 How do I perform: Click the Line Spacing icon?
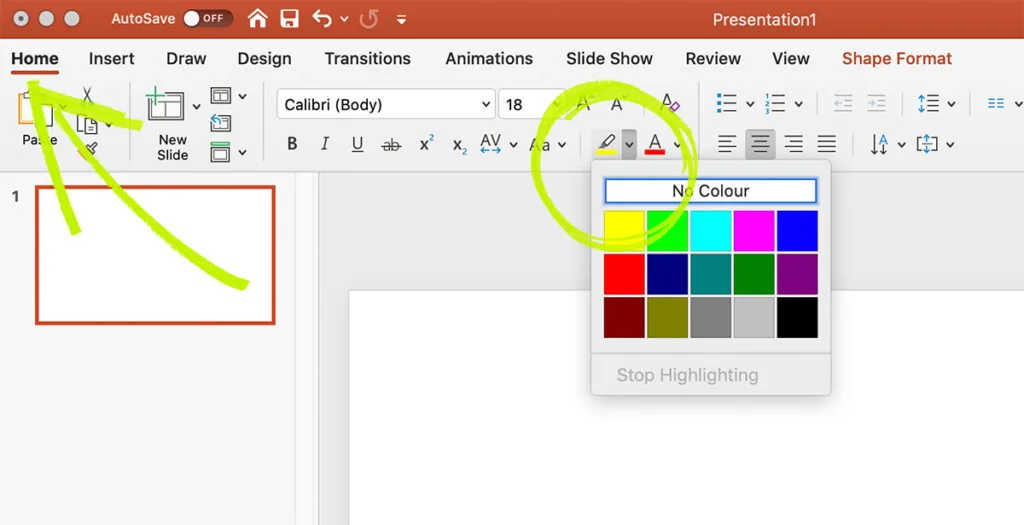928,103
